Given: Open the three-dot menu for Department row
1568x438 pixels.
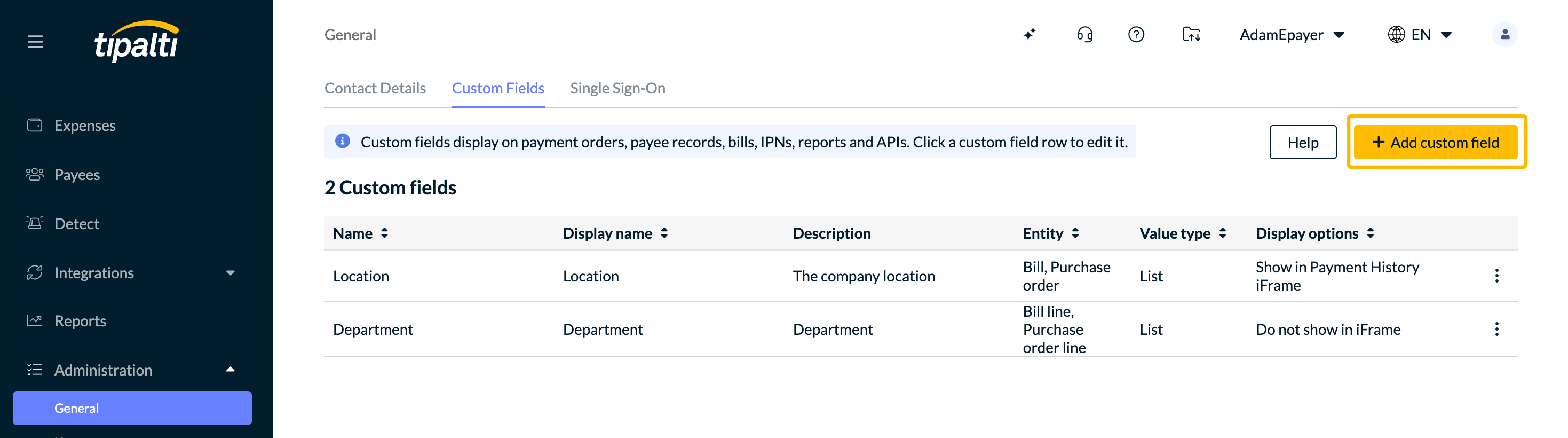Looking at the screenshot, I should [1496, 330].
